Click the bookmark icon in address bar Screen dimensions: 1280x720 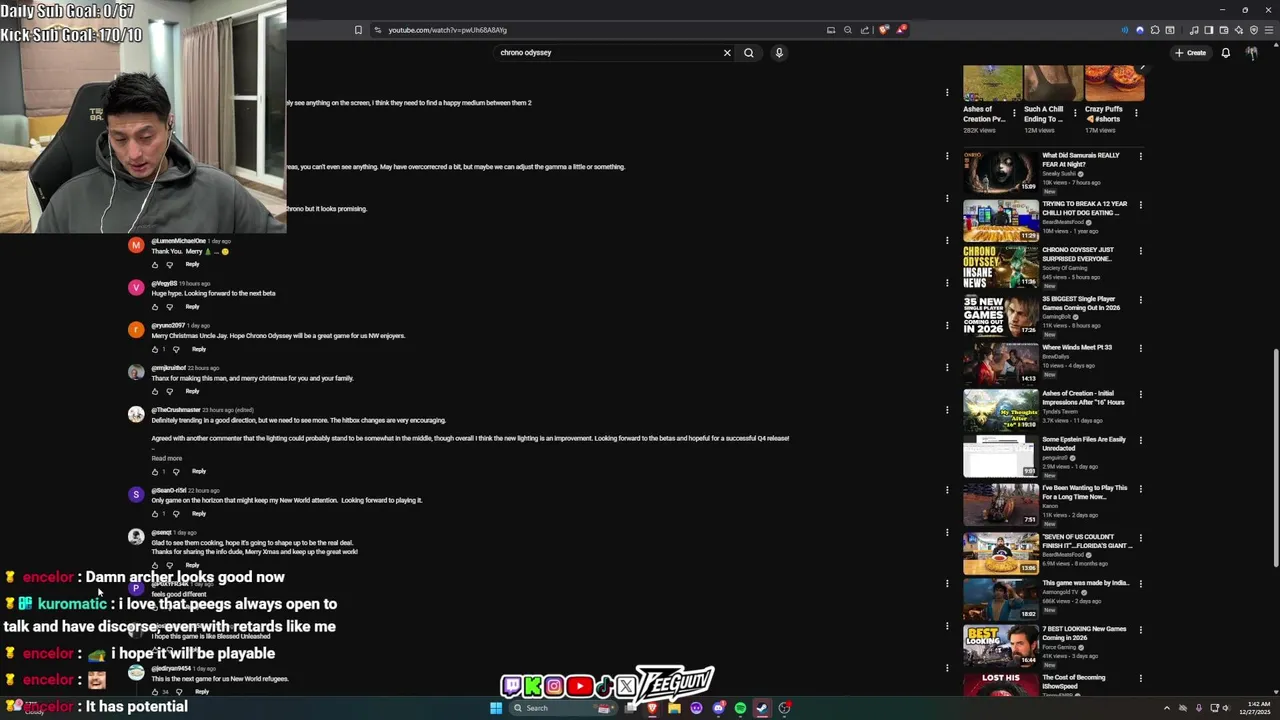358,30
